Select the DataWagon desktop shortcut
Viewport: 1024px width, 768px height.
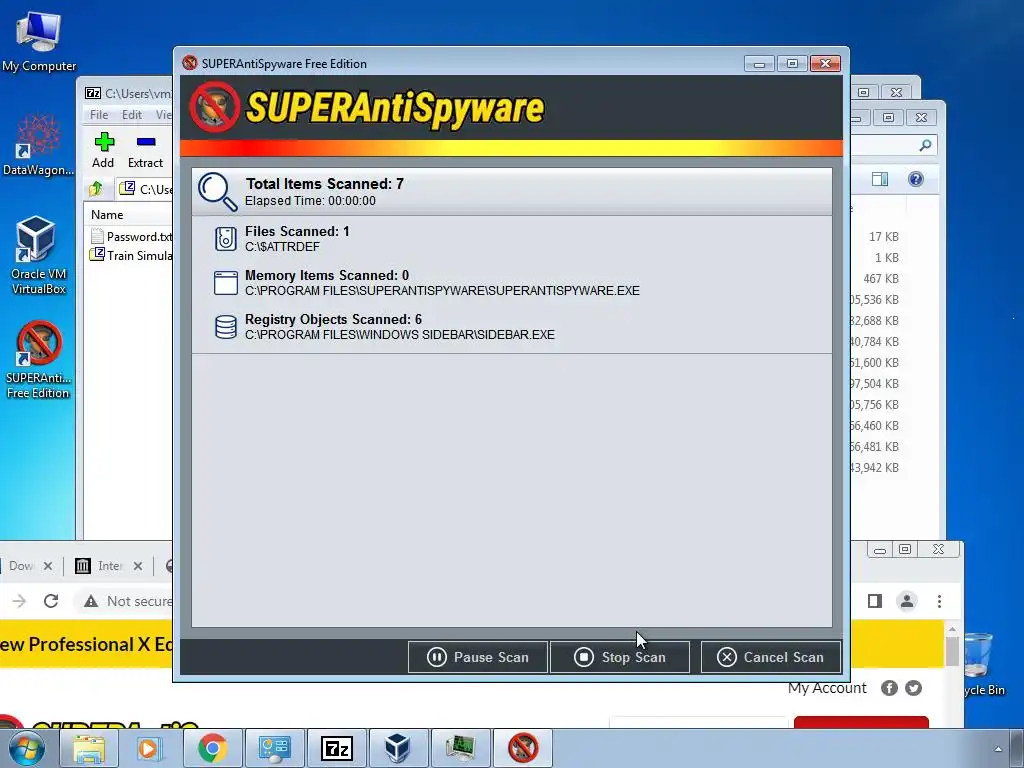(39, 146)
